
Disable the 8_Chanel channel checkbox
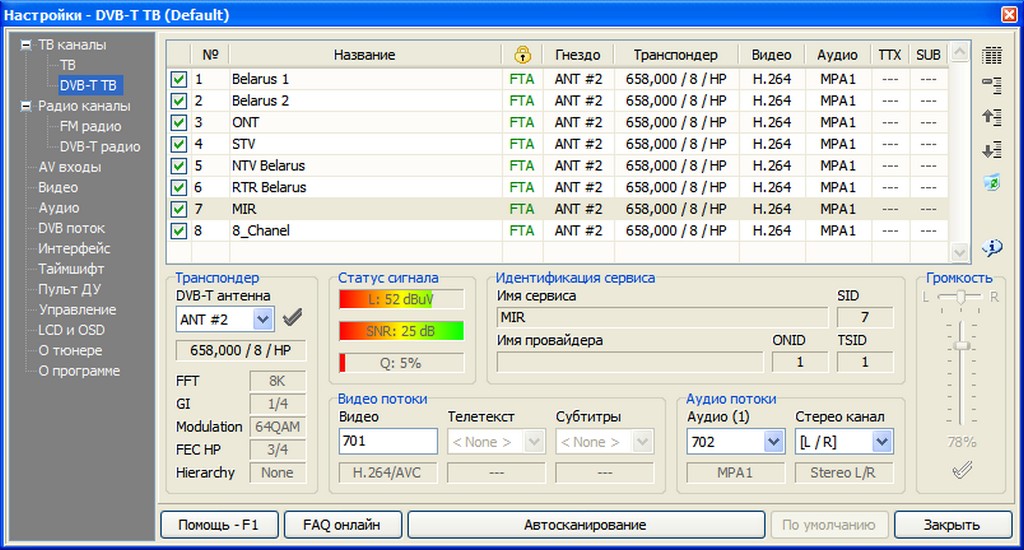(x=179, y=231)
